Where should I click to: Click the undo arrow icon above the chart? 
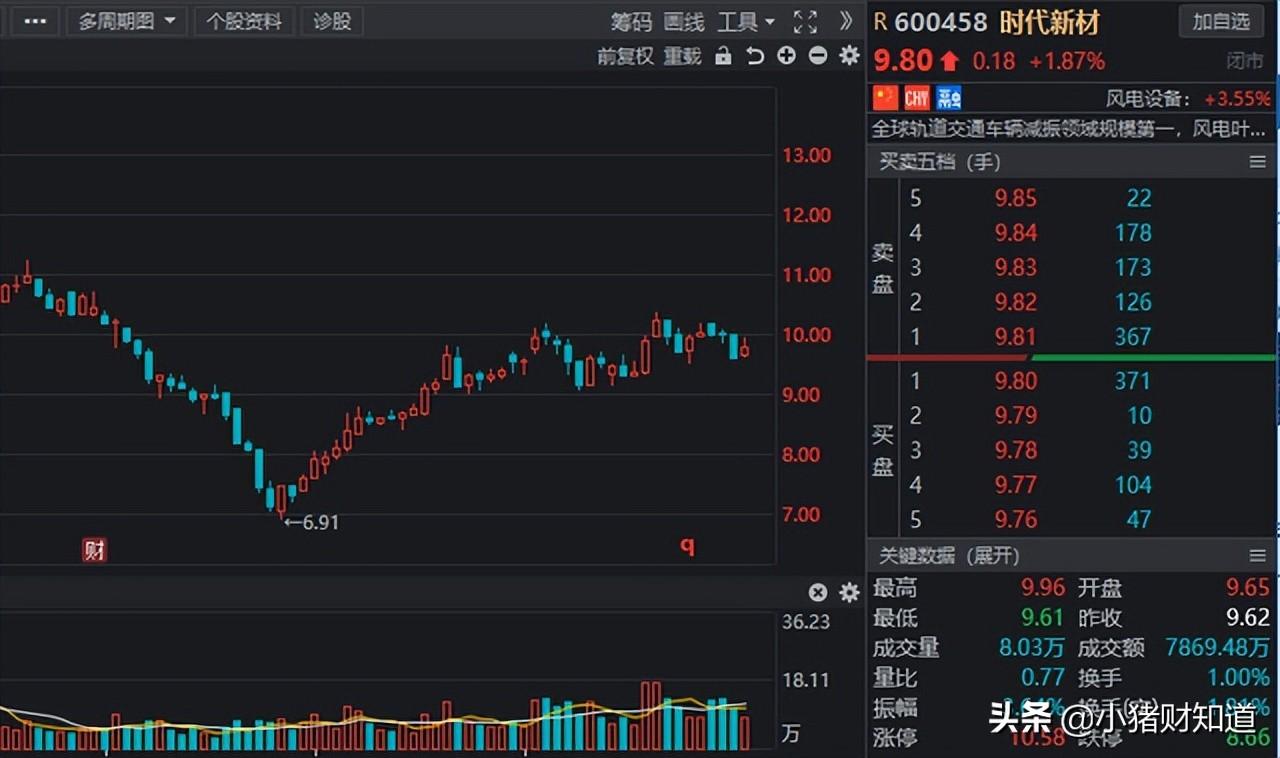point(755,57)
